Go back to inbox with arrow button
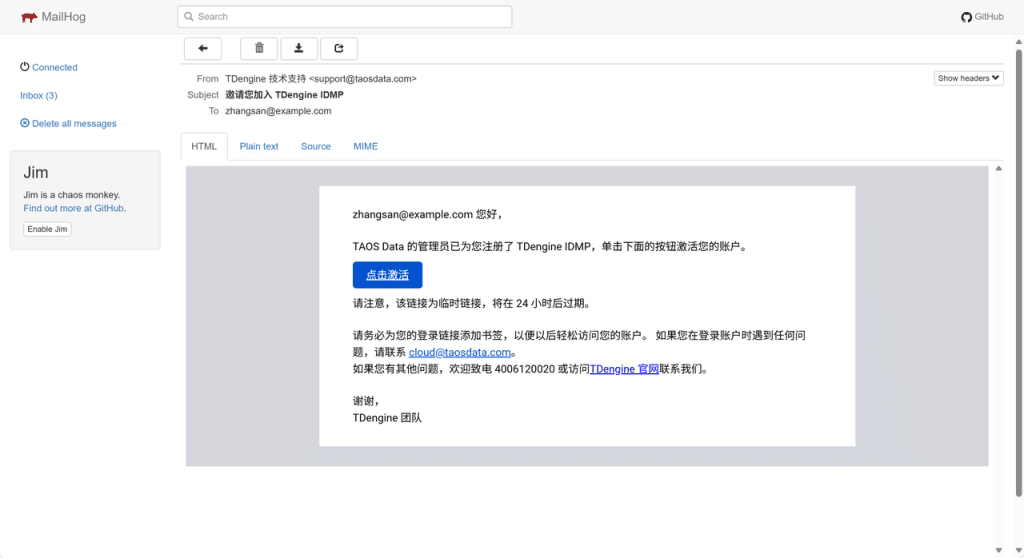The width and height of the screenshot is (1024, 558). [x=202, y=48]
